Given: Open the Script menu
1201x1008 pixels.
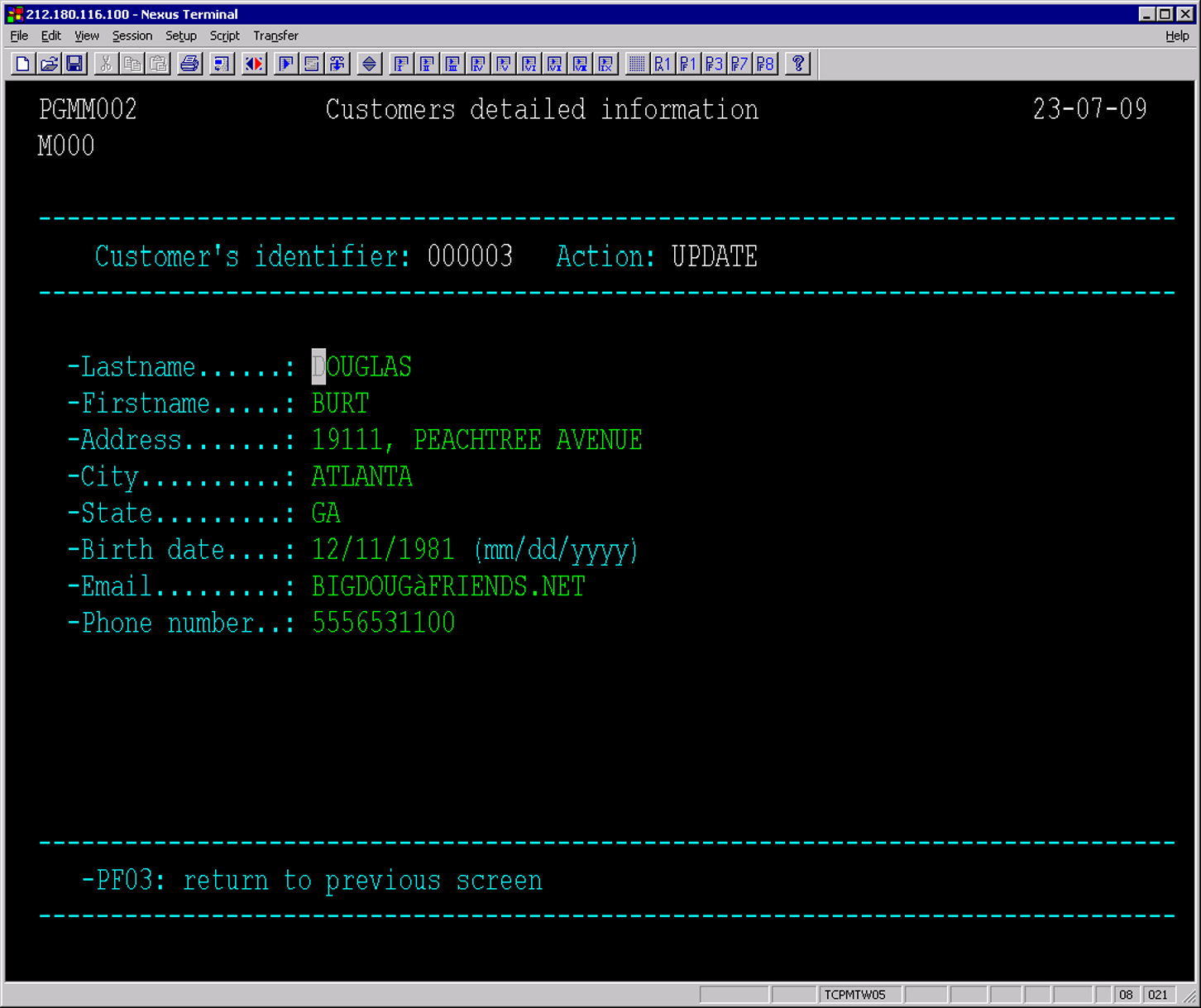Looking at the screenshot, I should pyautogui.click(x=225, y=36).
